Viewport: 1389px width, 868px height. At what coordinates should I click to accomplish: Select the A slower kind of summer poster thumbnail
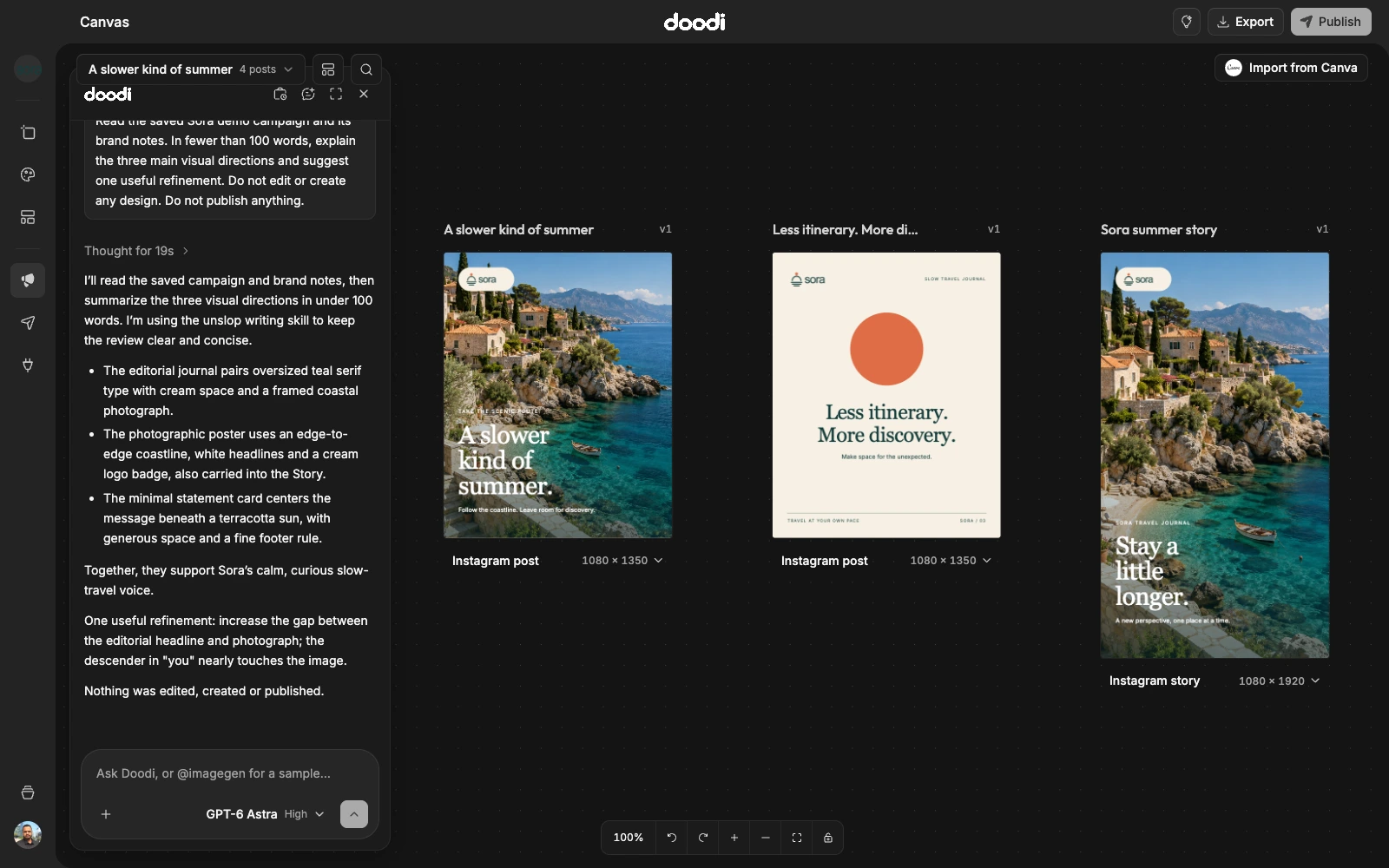[557, 395]
